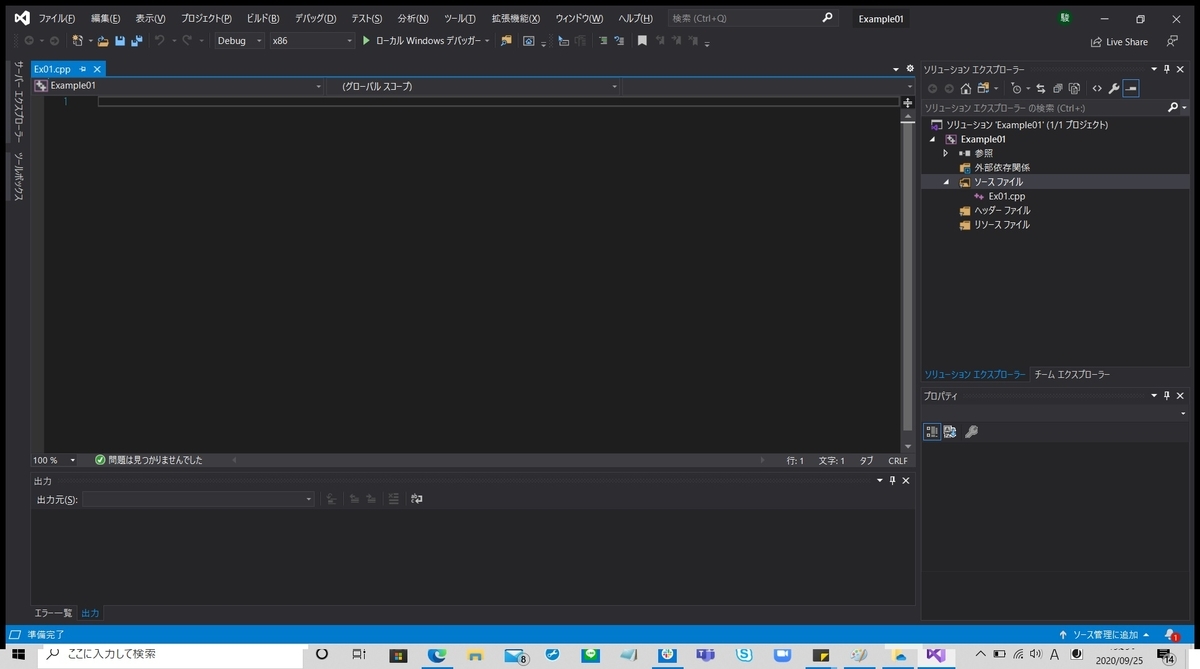Click the Pending Changes filter clock icon

[x=1016, y=89]
